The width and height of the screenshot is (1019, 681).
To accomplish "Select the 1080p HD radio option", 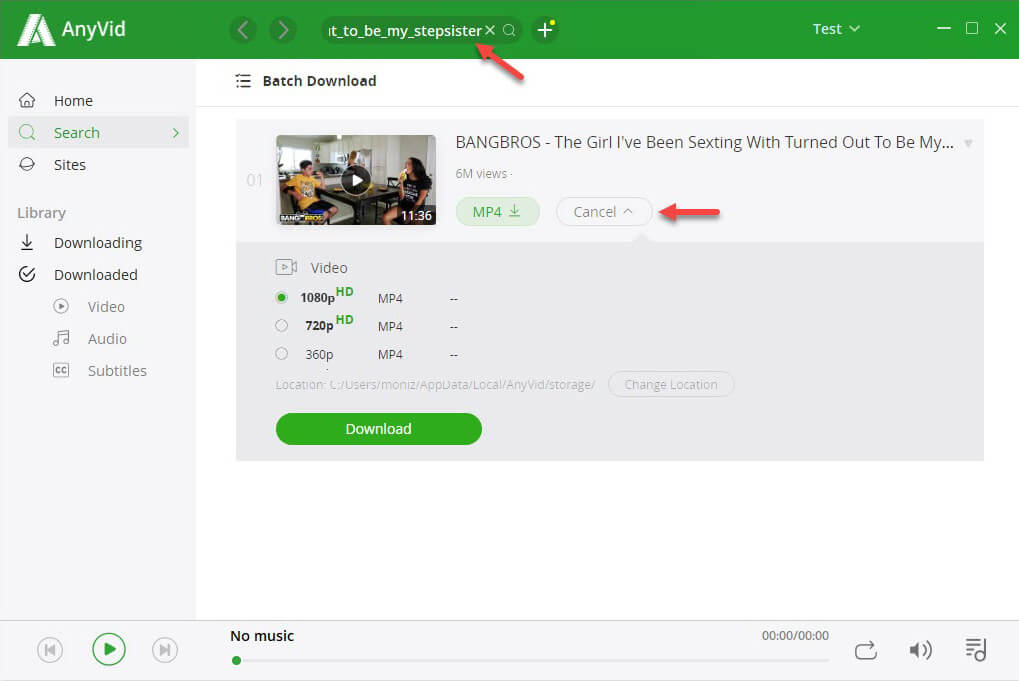I will [281, 298].
